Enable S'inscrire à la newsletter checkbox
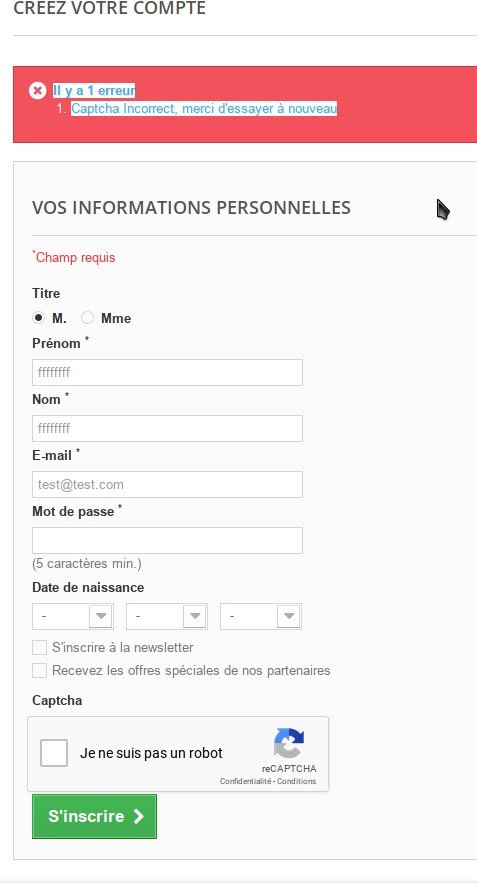 coord(39,648)
